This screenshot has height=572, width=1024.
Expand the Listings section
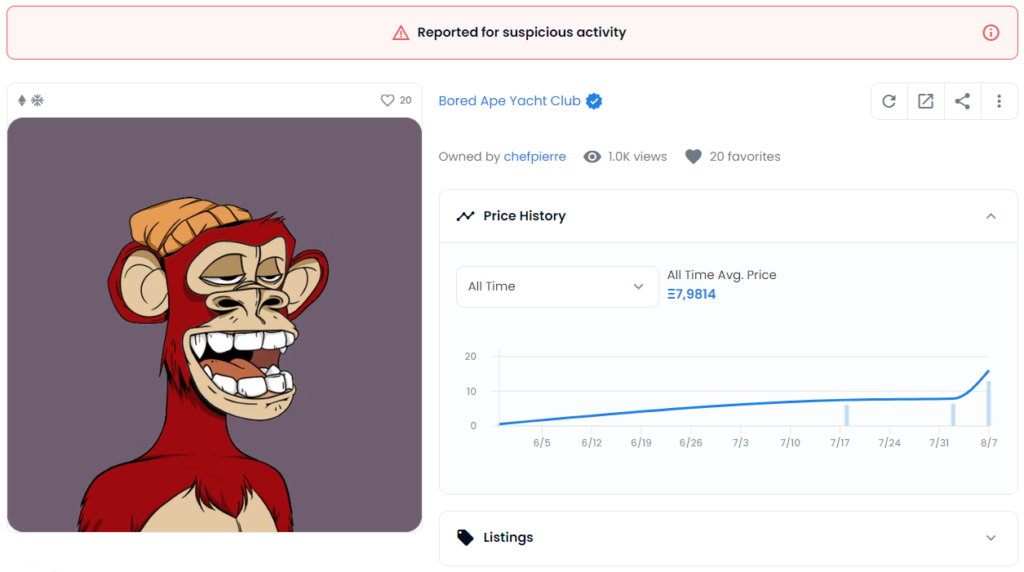991,538
